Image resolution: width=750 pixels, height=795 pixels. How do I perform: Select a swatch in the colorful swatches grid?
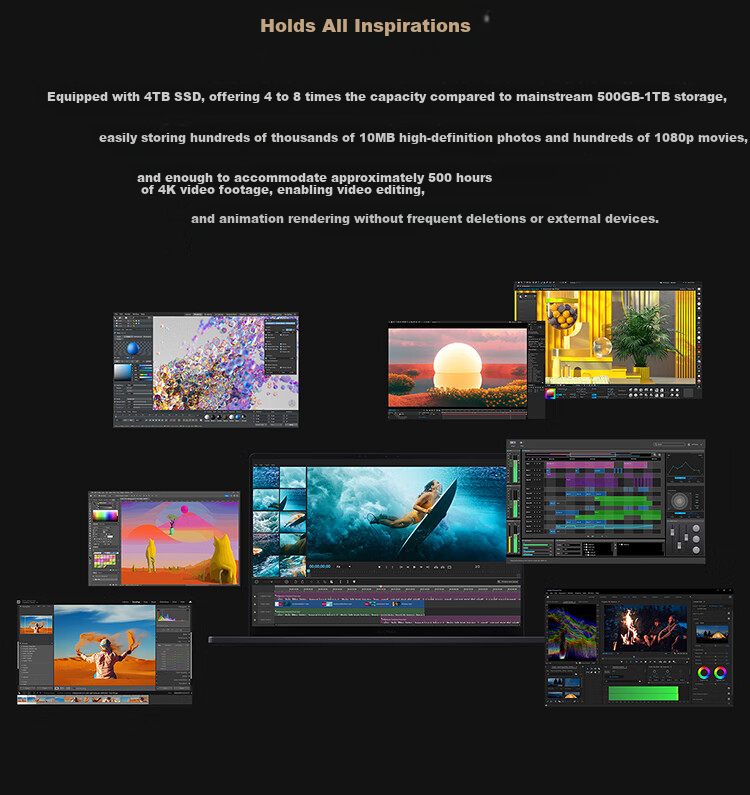coord(105,560)
